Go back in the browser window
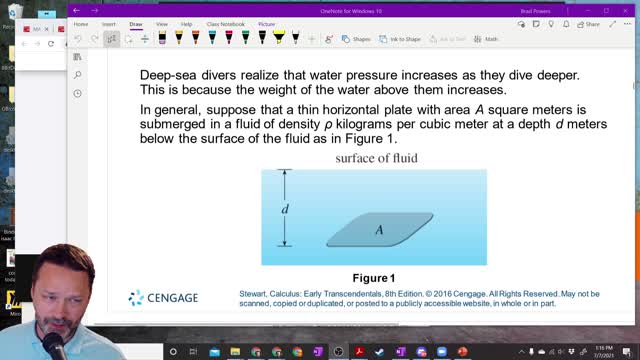The height and width of the screenshot is (360, 640). [x=24, y=44]
